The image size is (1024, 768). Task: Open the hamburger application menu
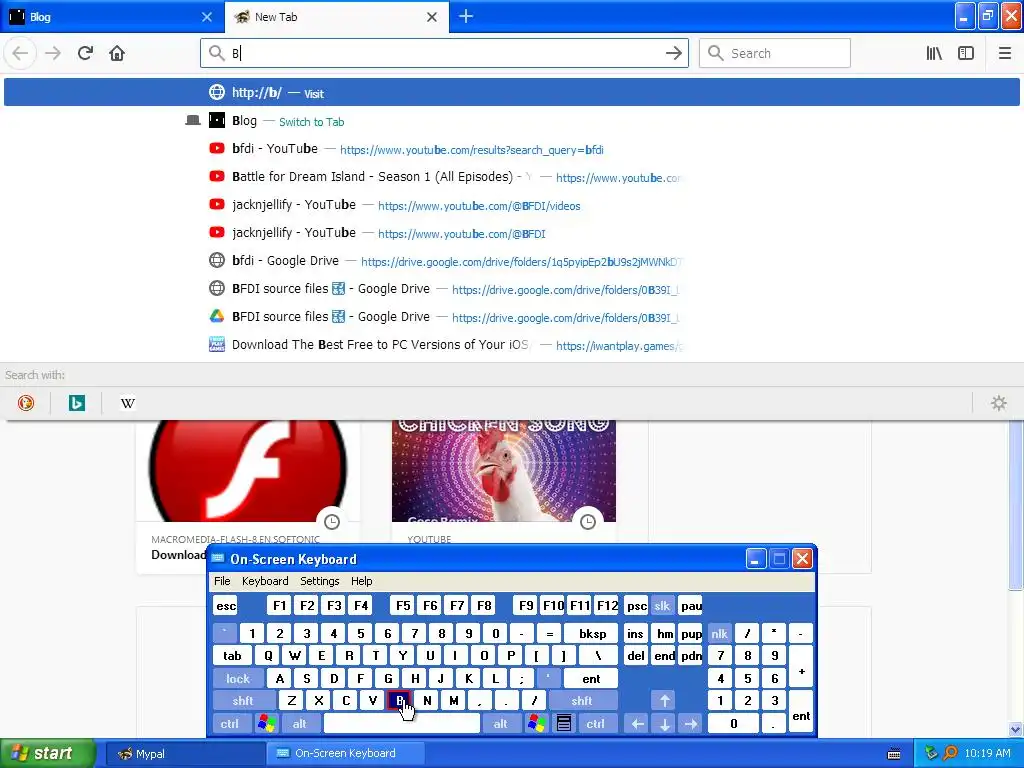coord(1004,53)
